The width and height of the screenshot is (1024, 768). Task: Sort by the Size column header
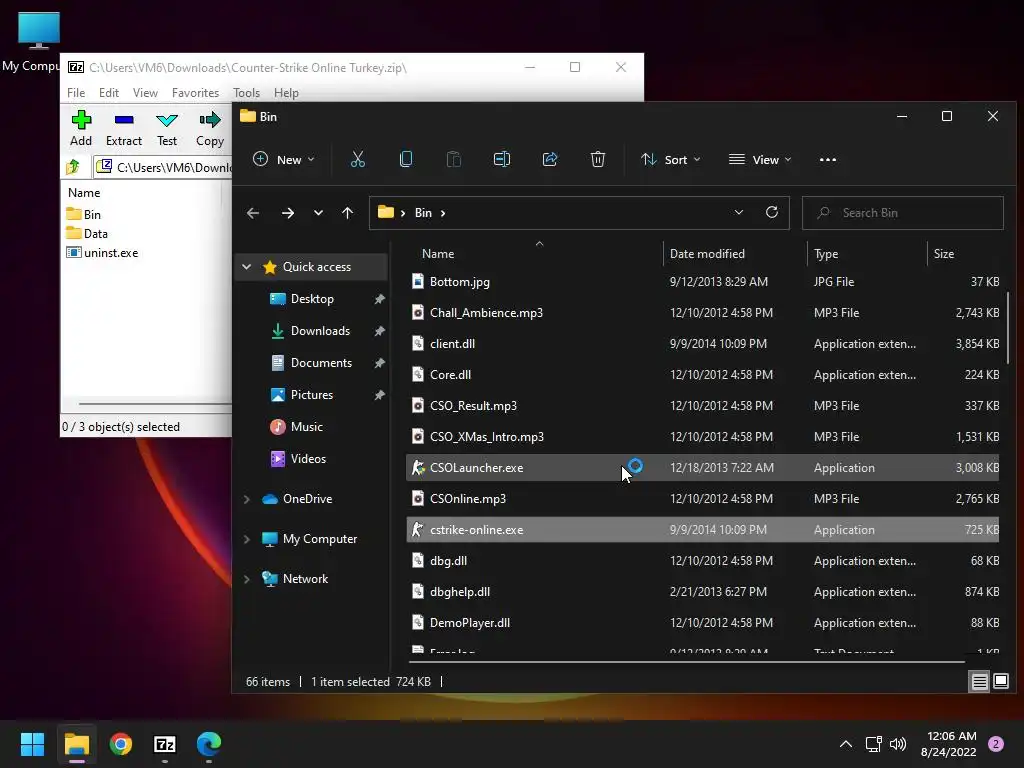coord(964,253)
